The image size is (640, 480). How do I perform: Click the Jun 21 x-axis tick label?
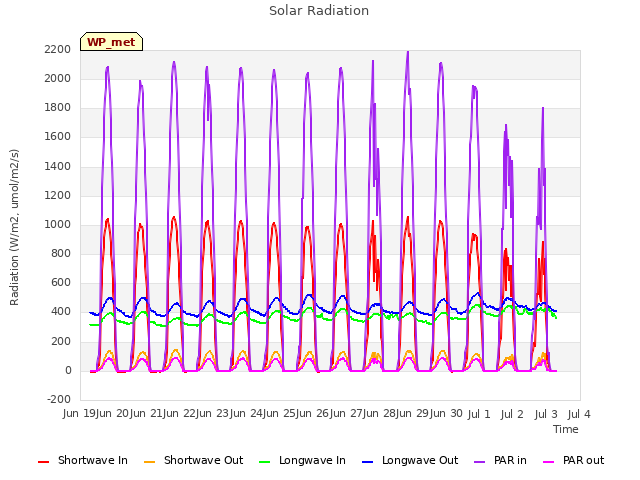pos(147,414)
